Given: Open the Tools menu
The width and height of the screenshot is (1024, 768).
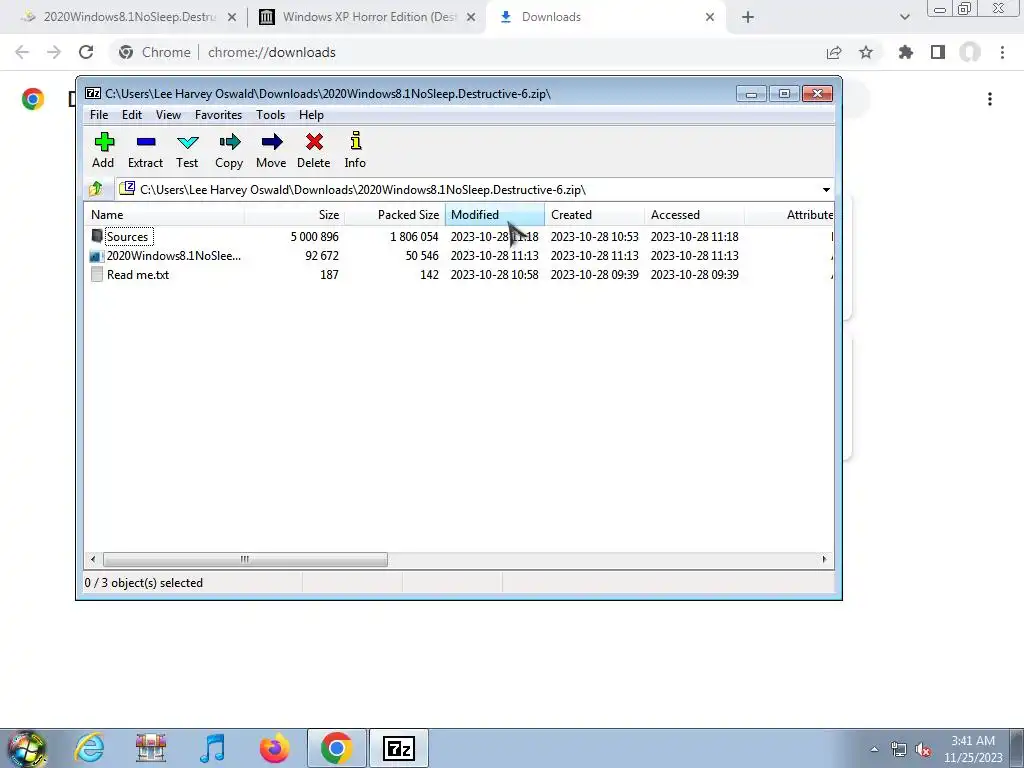Looking at the screenshot, I should pyautogui.click(x=270, y=115).
